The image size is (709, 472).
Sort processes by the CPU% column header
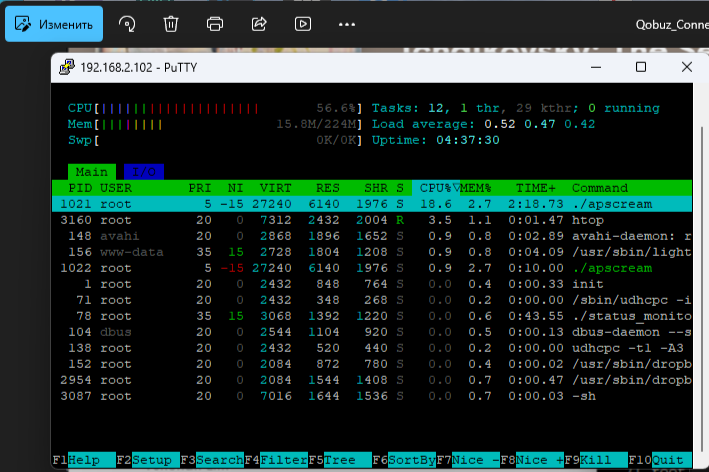tap(438, 188)
